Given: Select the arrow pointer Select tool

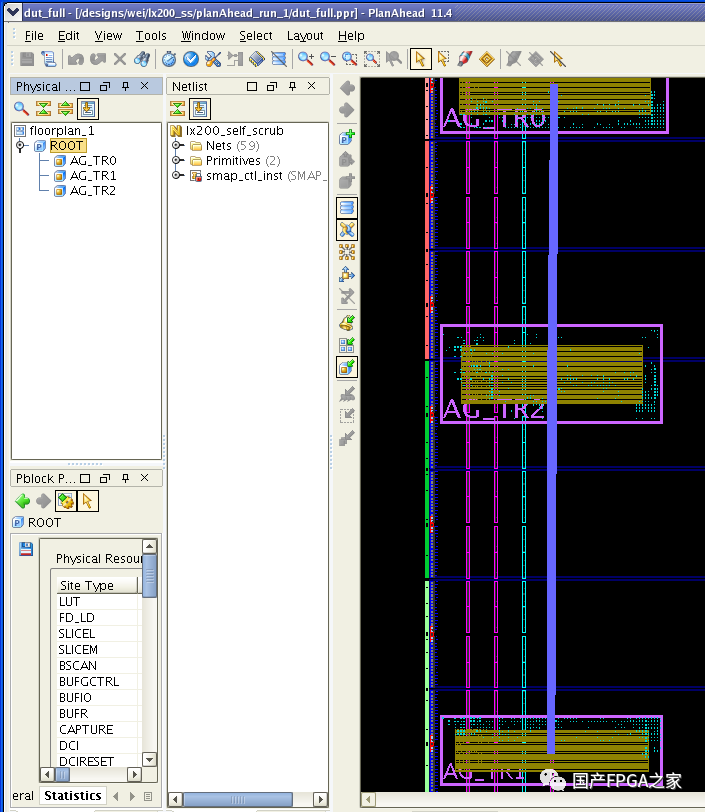Looking at the screenshot, I should point(421,59).
